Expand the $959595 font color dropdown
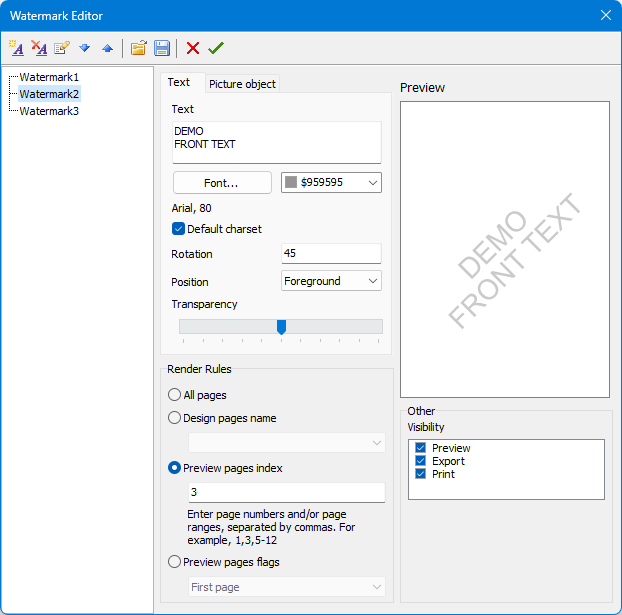Viewport: 622px width, 615px height. 331,182
